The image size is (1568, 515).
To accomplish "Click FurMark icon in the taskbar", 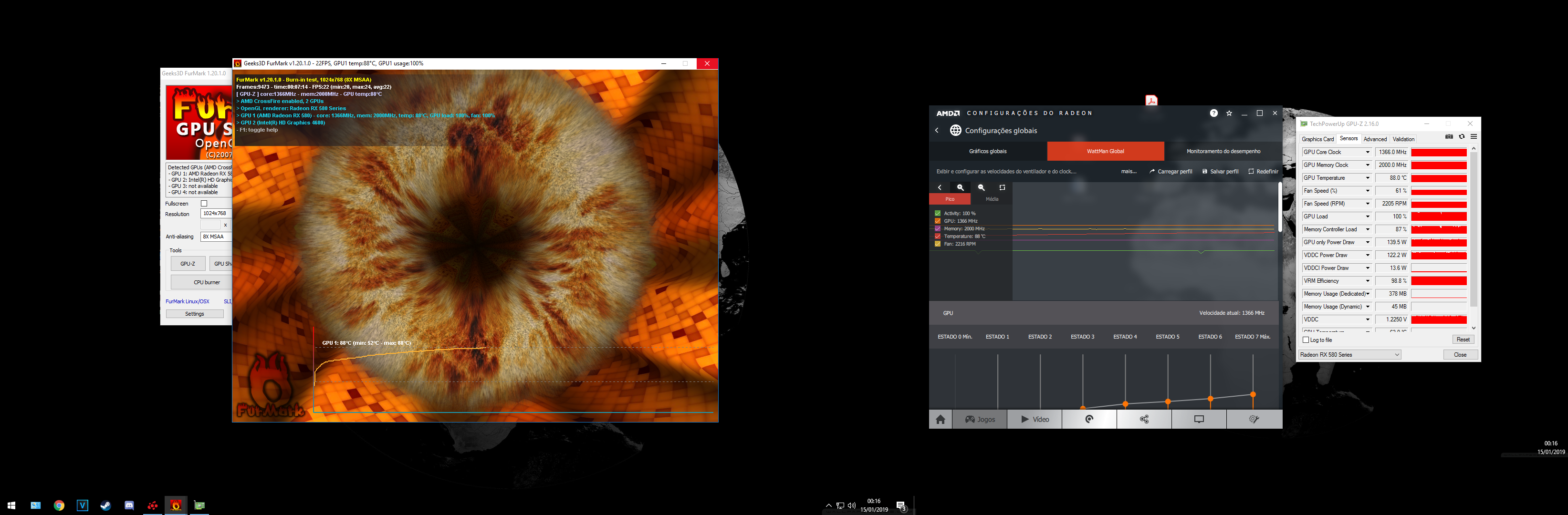I will (x=176, y=505).
